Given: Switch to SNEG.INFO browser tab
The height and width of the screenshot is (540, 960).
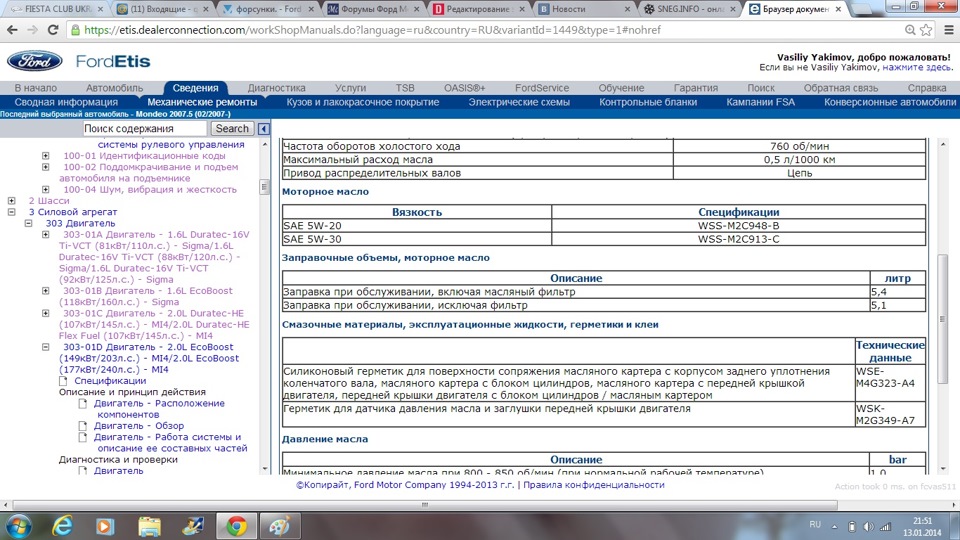Looking at the screenshot, I should tap(689, 9).
